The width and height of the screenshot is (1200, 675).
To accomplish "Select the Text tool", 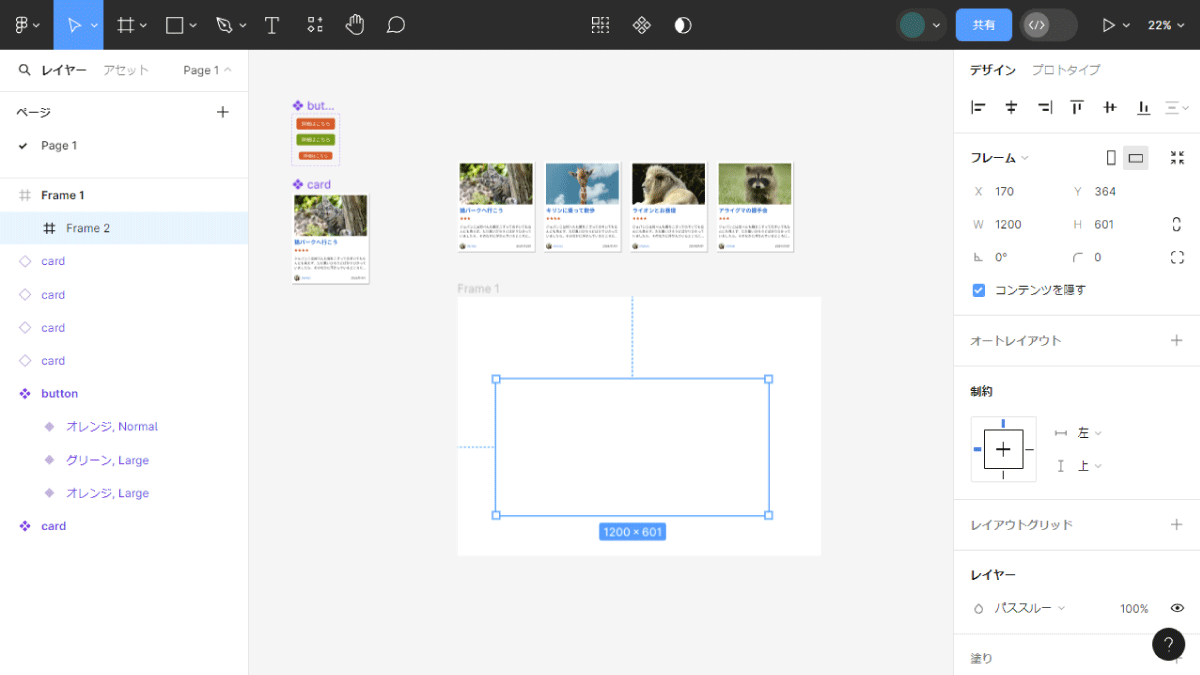I will click(x=272, y=25).
